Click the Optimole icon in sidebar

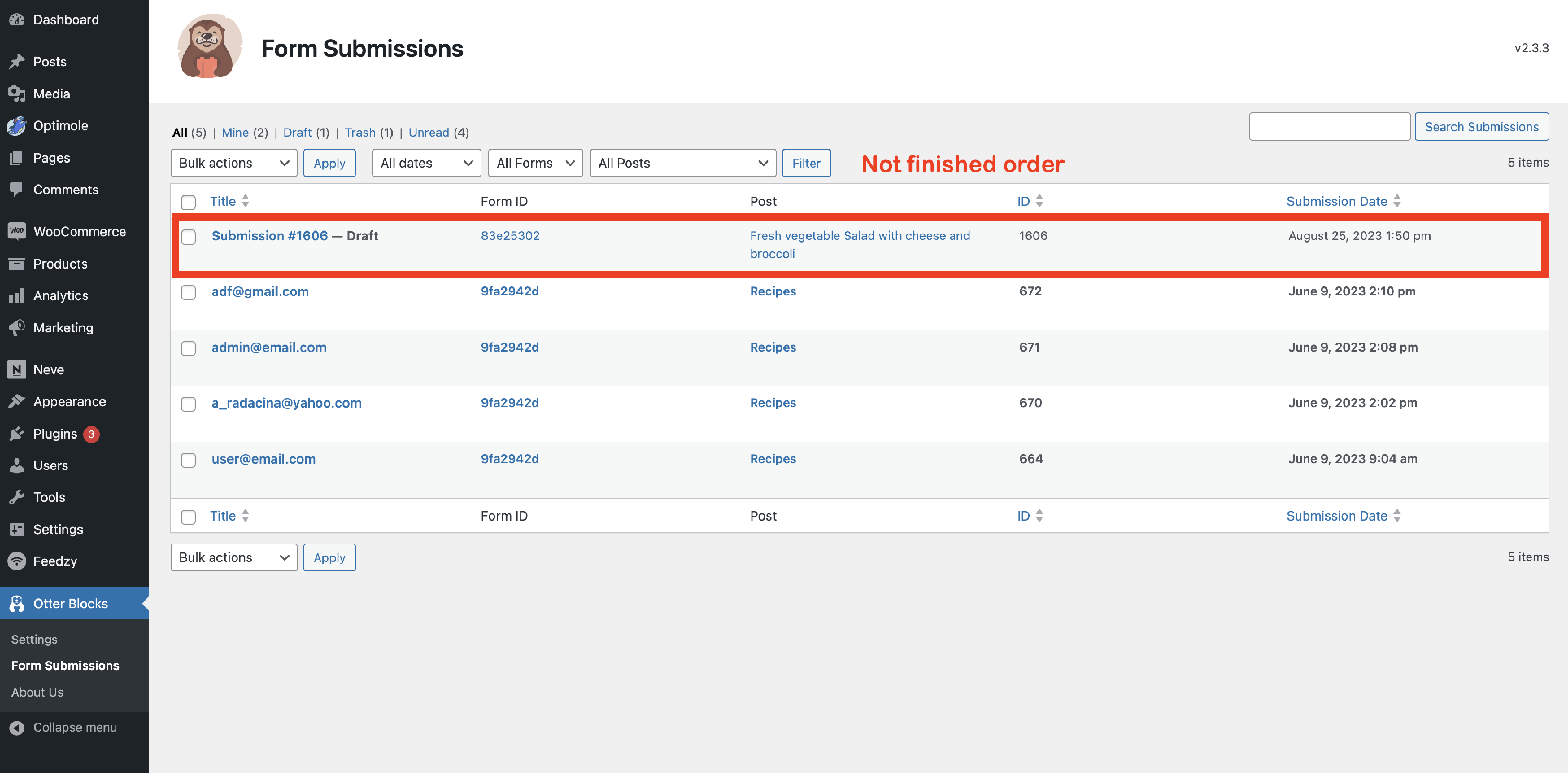16,125
